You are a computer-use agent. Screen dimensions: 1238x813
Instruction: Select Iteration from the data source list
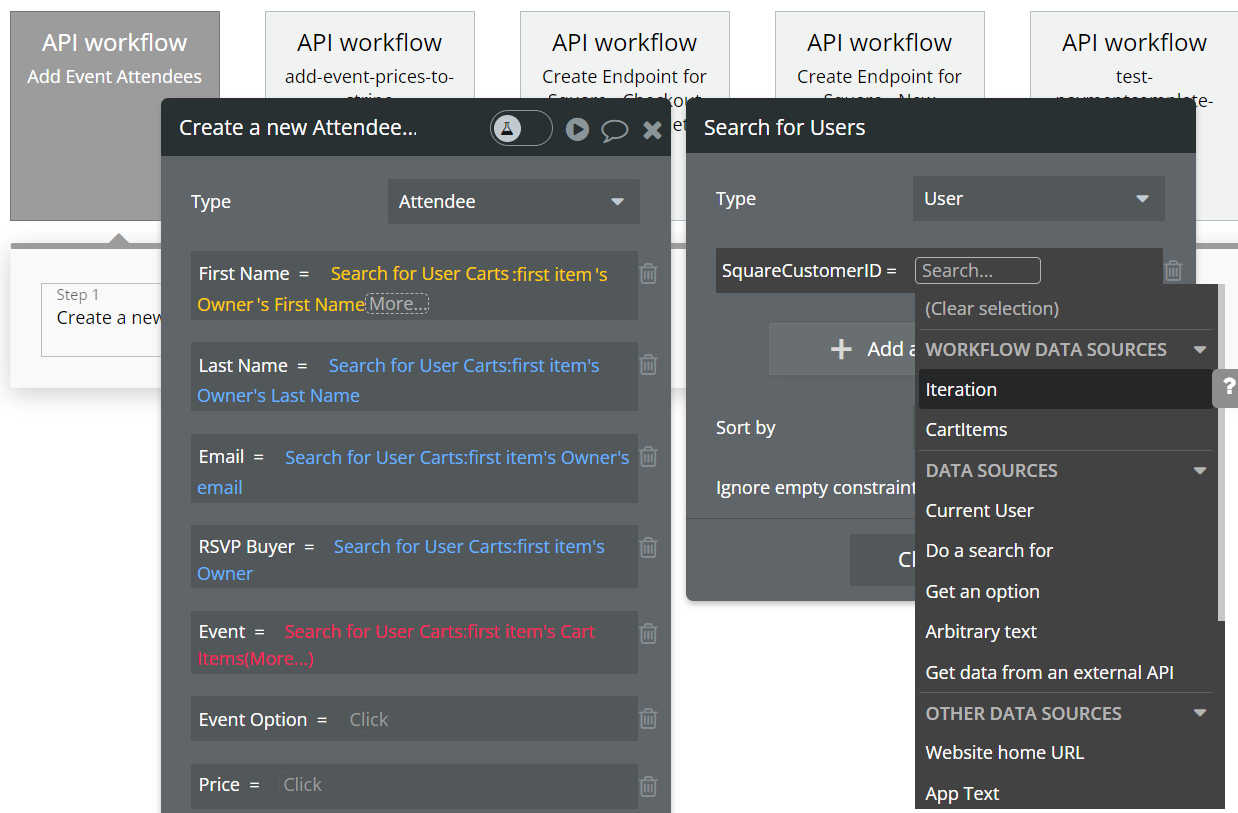tap(961, 390)
